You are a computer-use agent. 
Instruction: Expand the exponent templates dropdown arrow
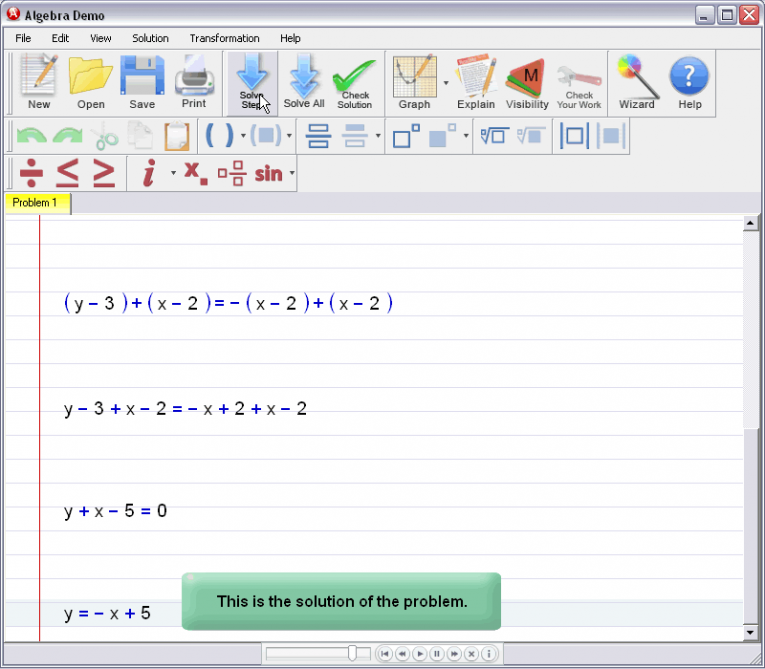pyautogui.click(x=466, y=136)
